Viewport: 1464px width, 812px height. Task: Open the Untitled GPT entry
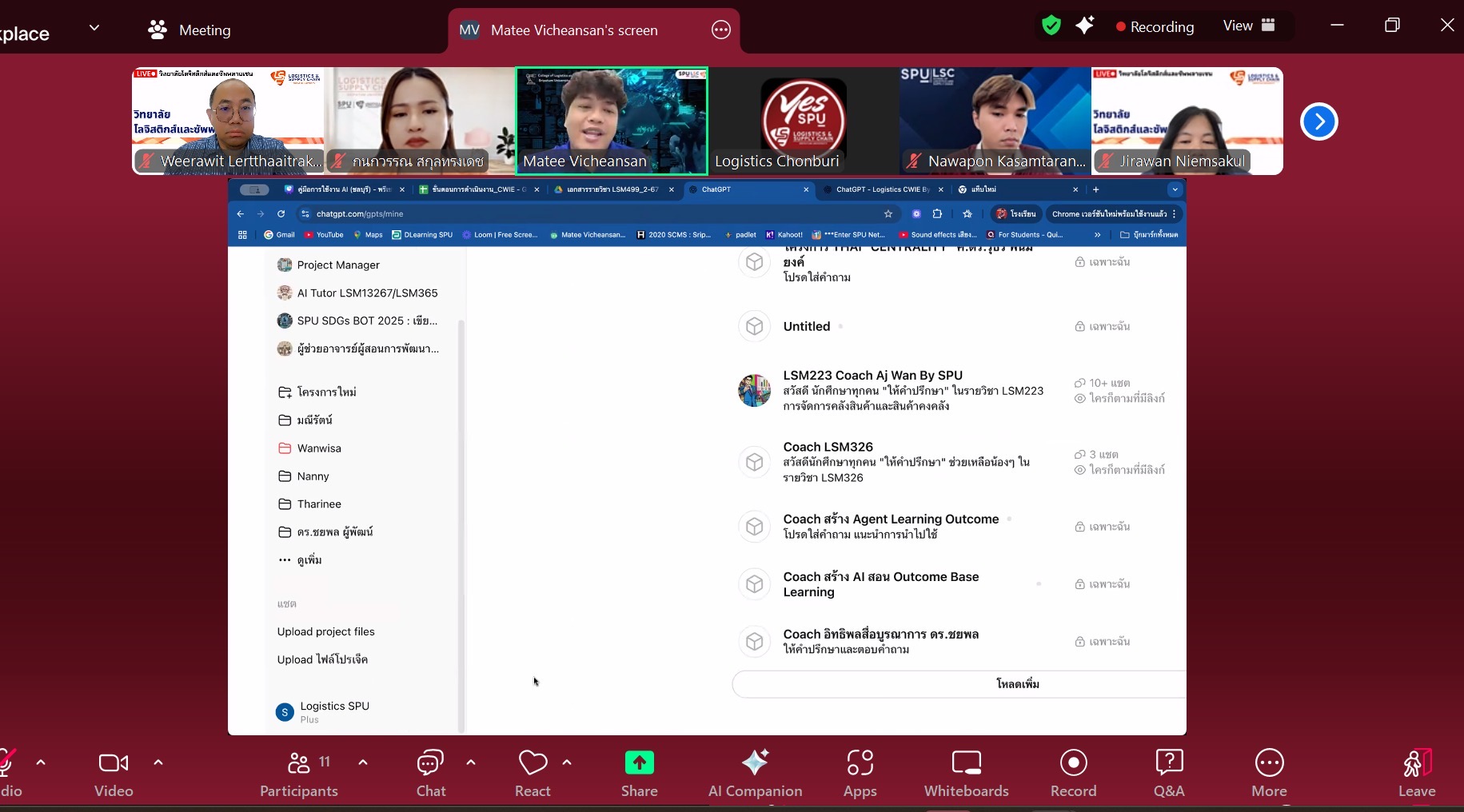coord(807,326)
